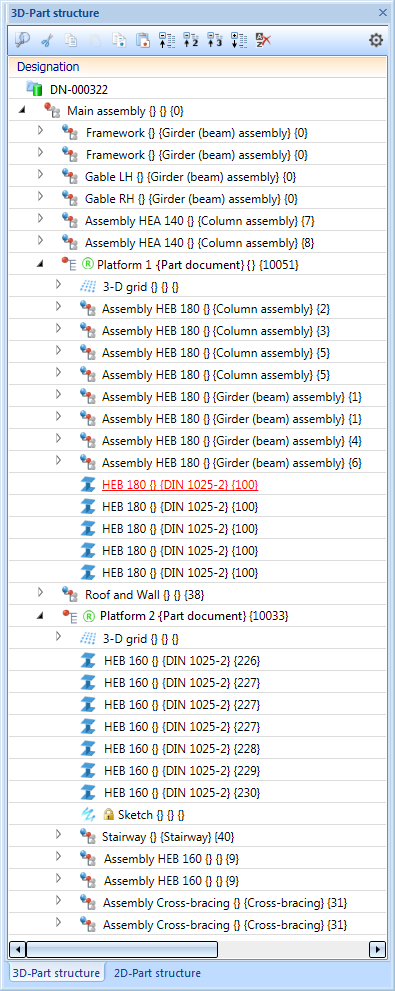The width and height of the screenshot is (395, 991).
Task: Click the Platform 2 main-assembly structure icon
Action: point(69,615)
